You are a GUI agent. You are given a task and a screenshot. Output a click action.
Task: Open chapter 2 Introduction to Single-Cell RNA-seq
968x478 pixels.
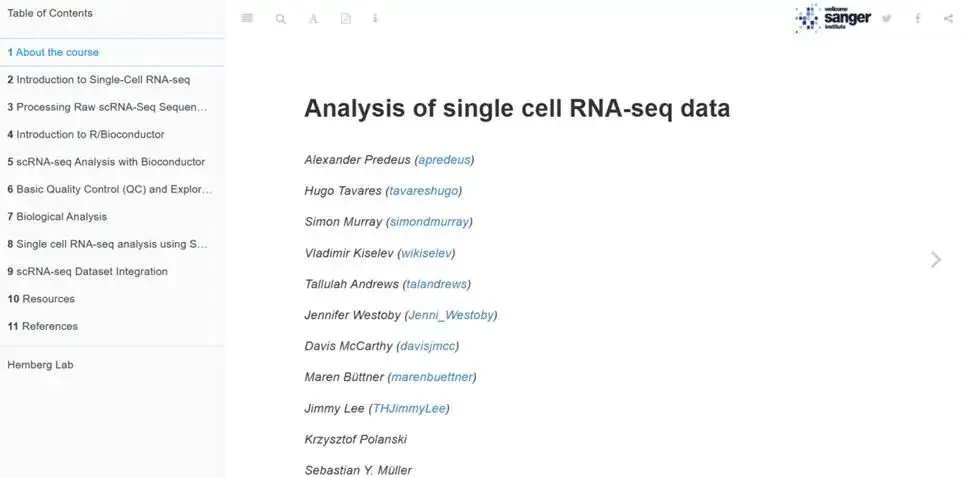98,79
